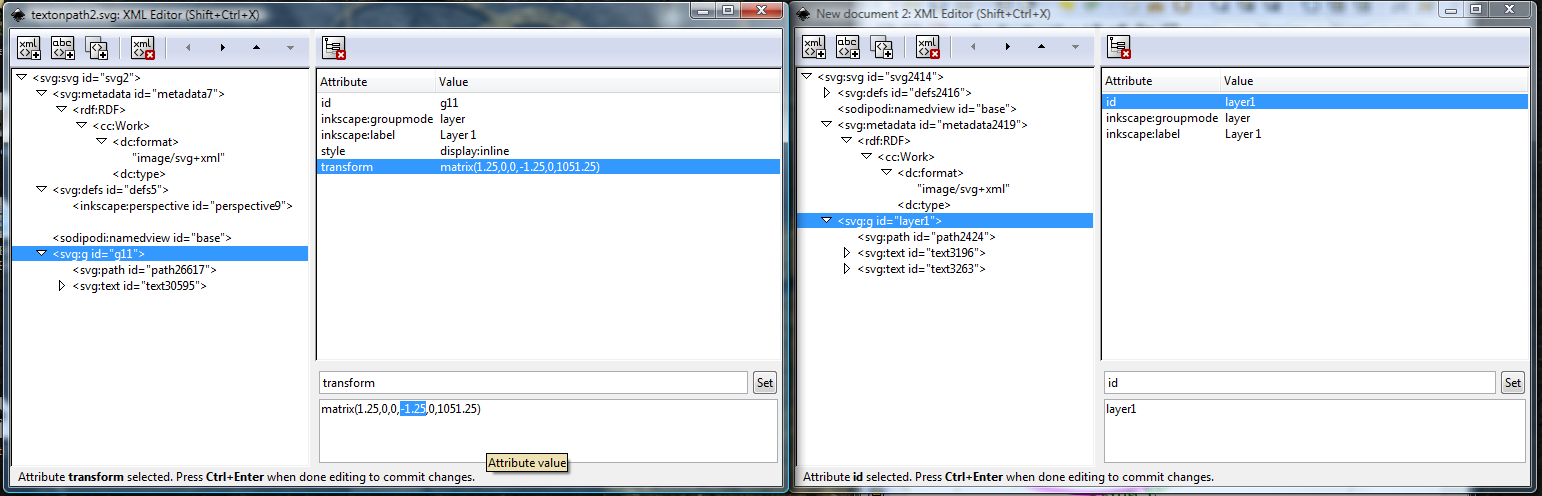Expand the svg:text text30595 node

pos(61,286)
